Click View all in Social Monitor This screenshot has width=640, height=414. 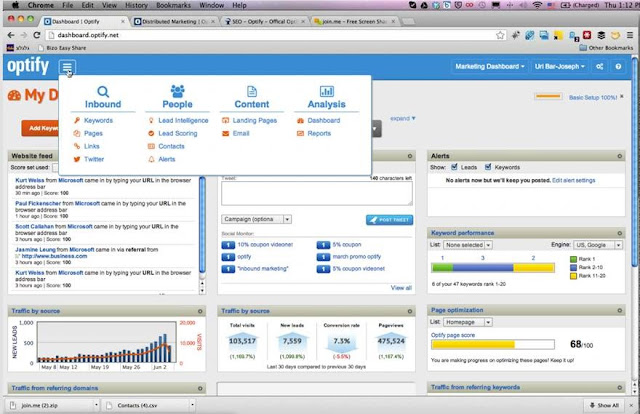(401, 288)
